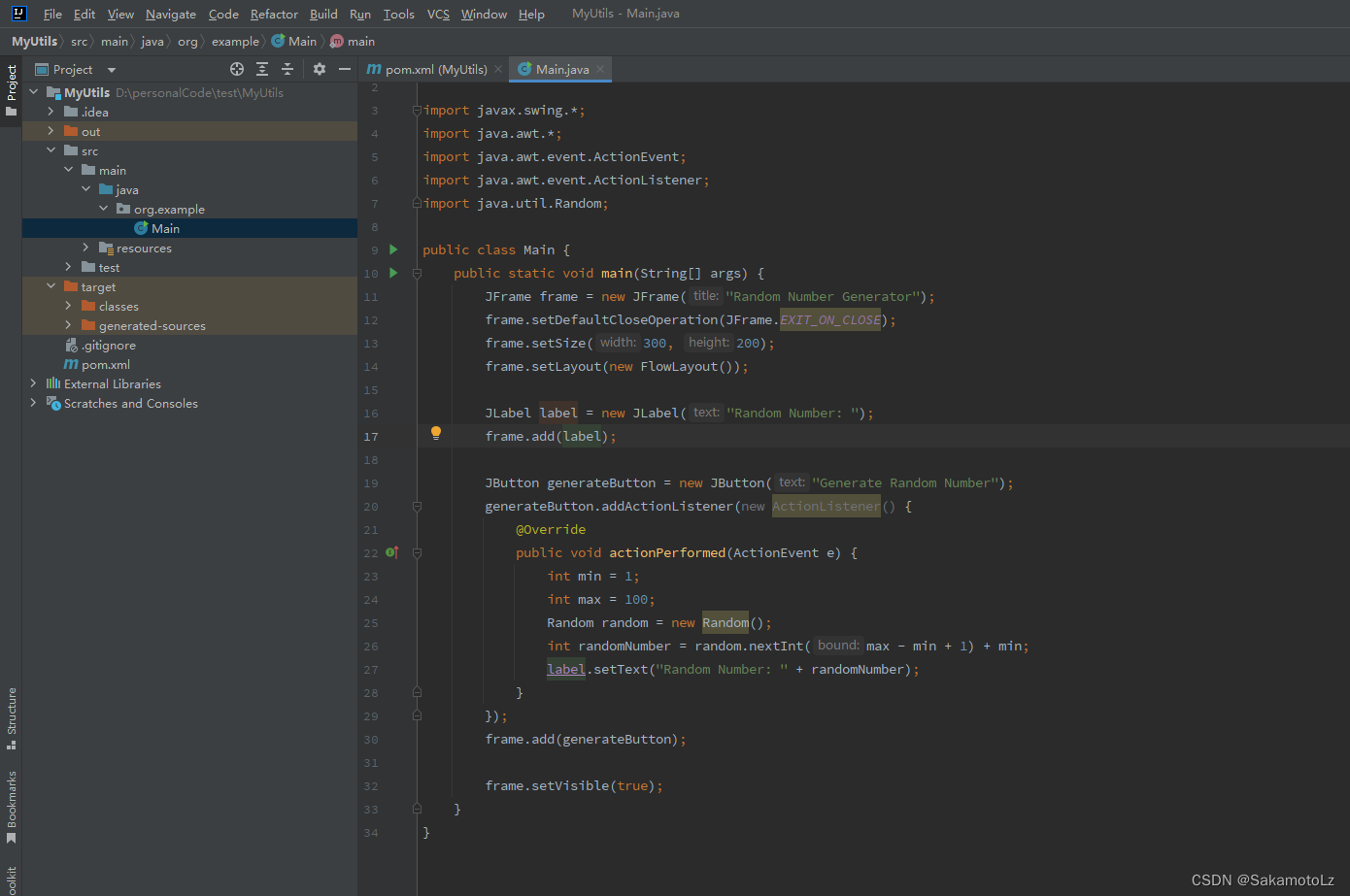Run the Main class using gutter arrow on line 9
1350x896 pixels.
point(393,249)
